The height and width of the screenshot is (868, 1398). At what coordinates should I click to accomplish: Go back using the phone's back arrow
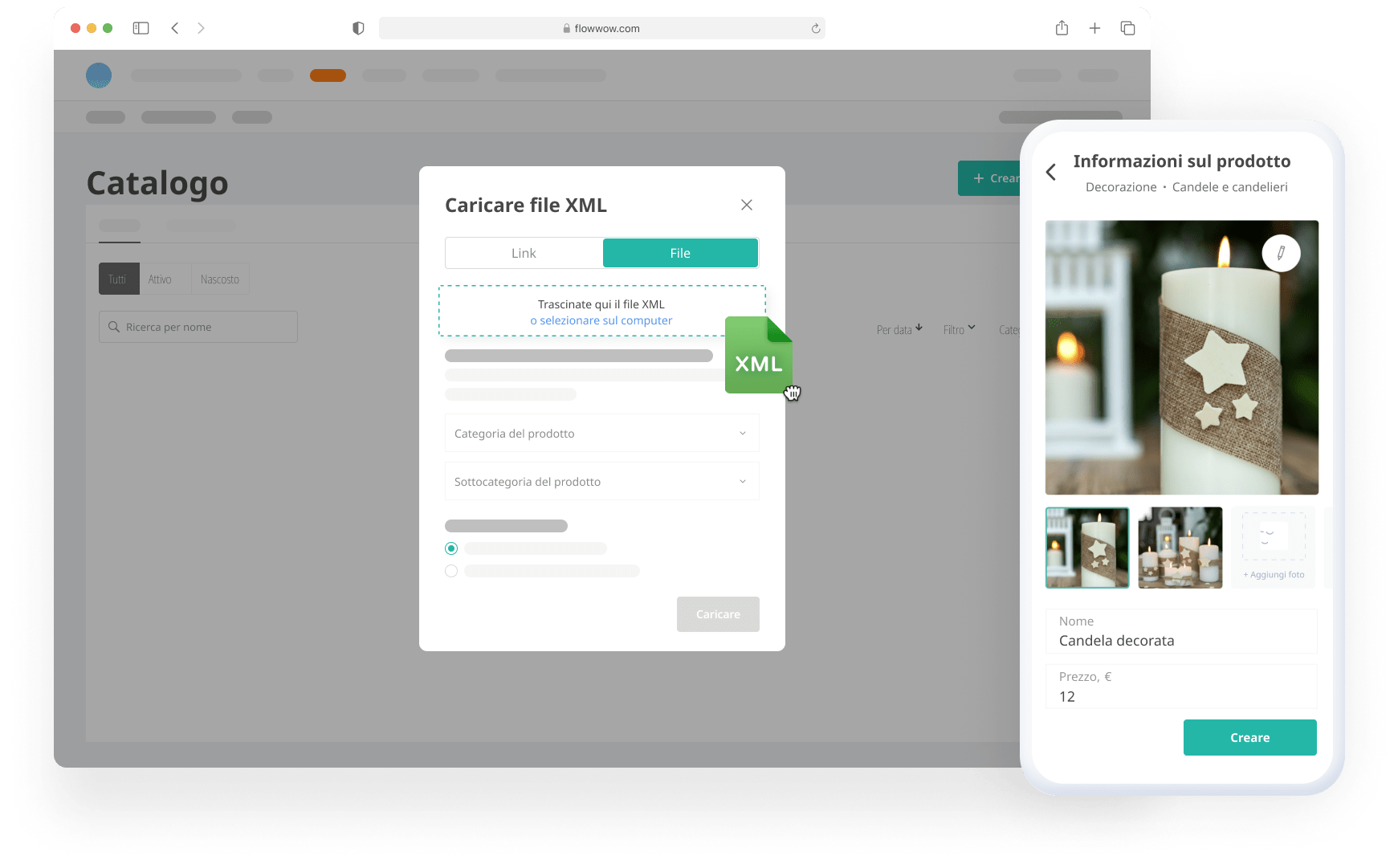point(1051,173)
